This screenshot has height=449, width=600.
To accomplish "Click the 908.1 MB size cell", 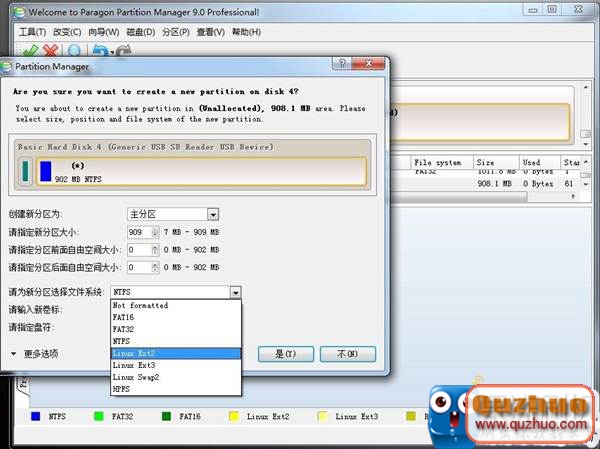I will [x=495, y=184].
